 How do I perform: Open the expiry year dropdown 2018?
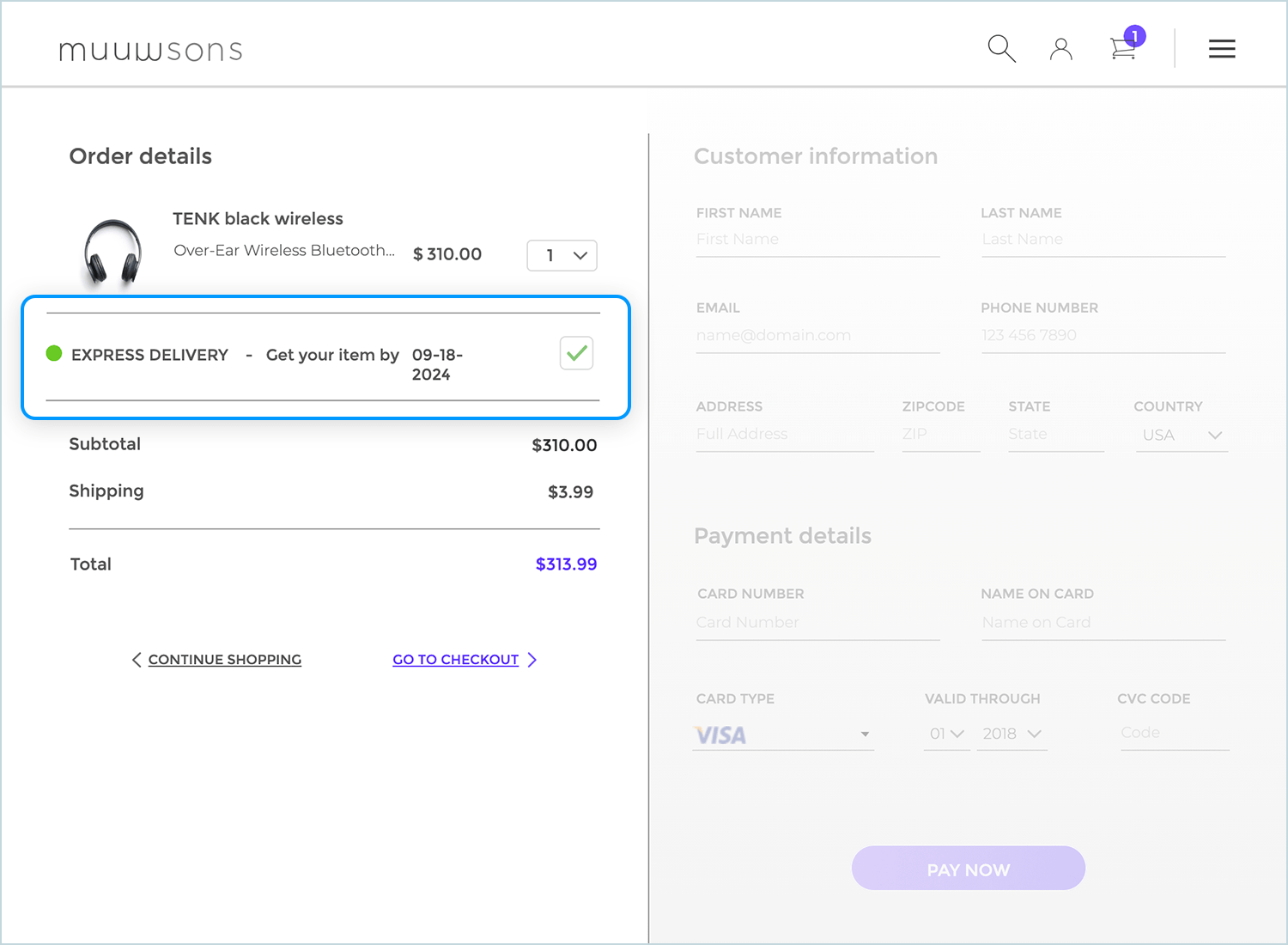(x=1012, y=735)
